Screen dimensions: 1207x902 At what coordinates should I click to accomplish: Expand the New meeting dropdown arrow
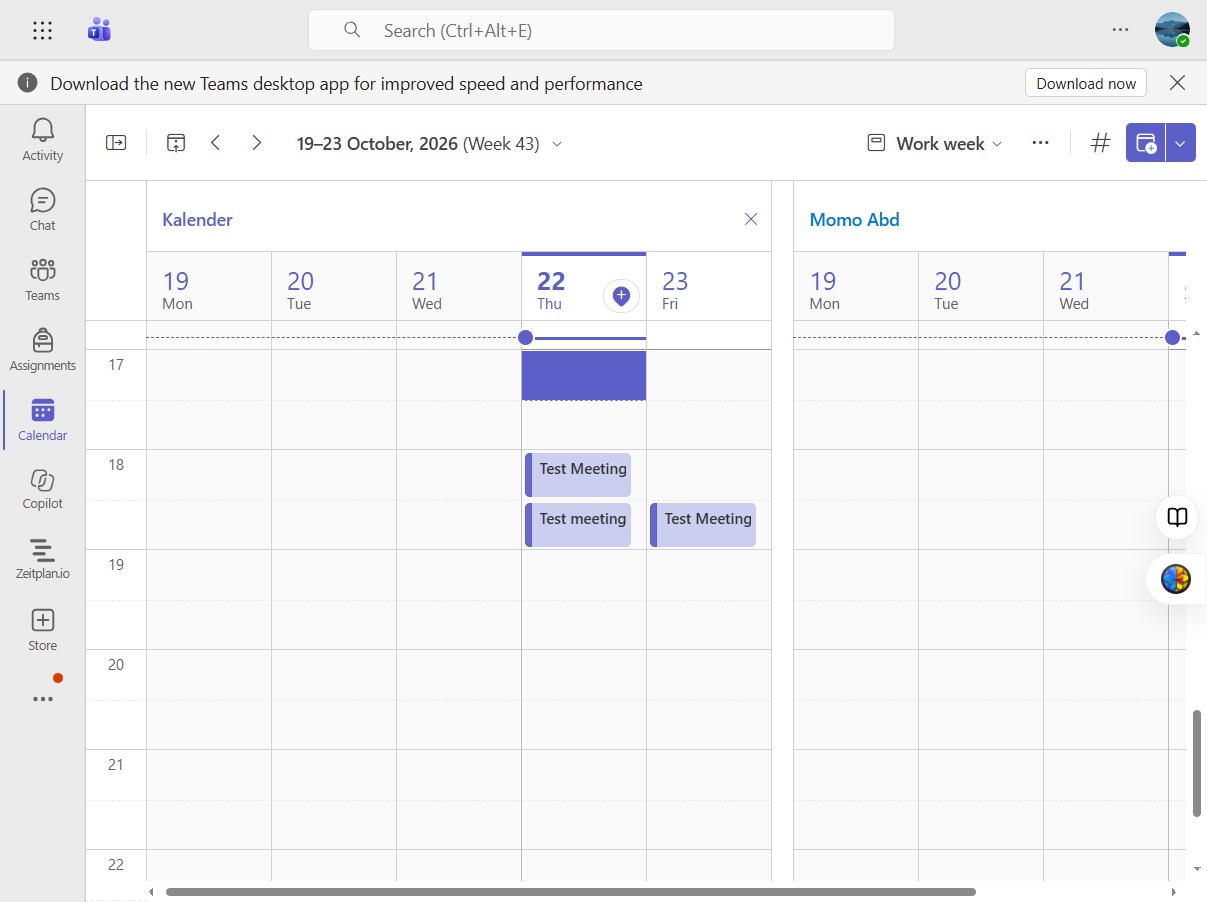(1180, 143)
